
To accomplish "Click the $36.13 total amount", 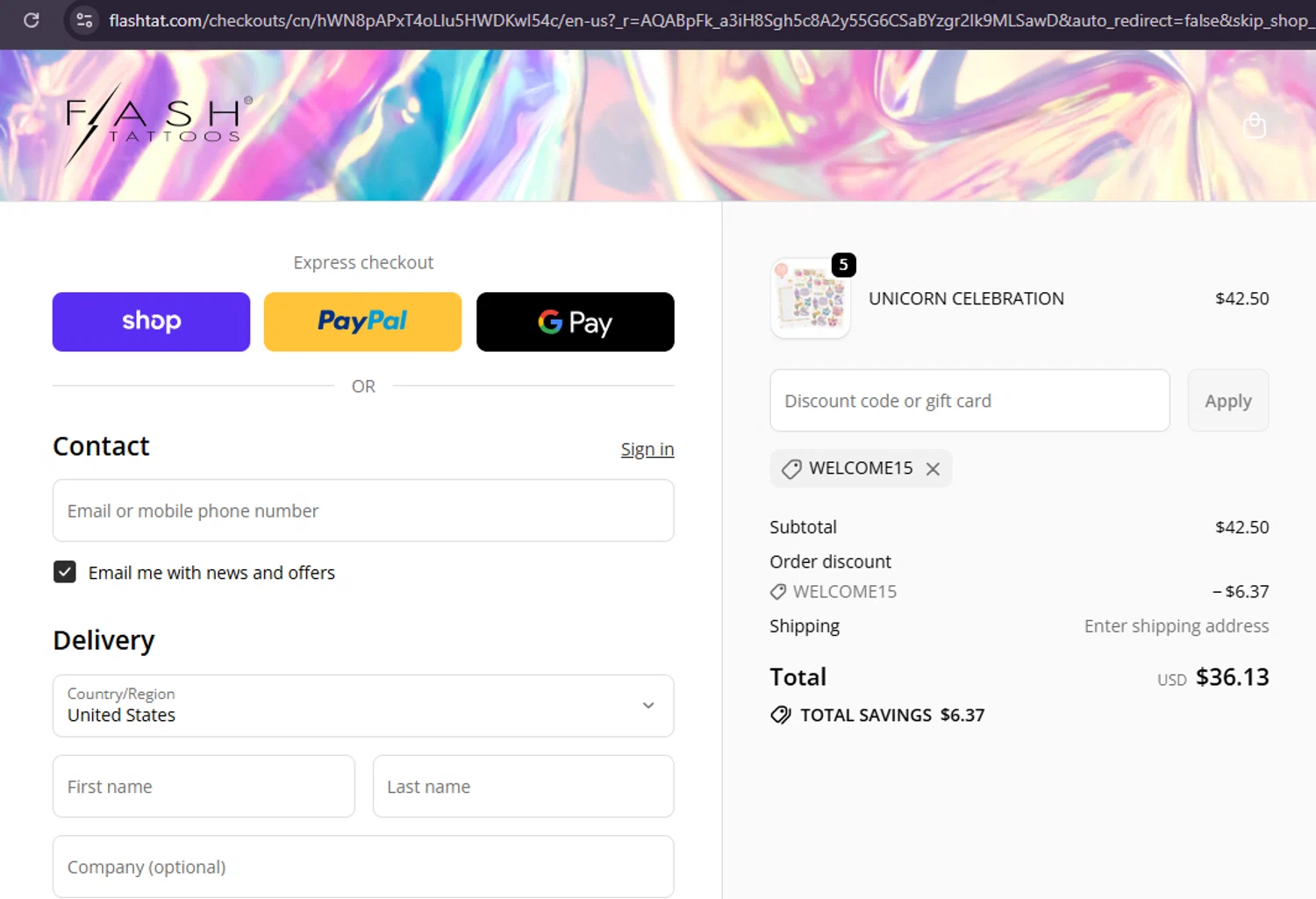I will [x=1232, y=677].
